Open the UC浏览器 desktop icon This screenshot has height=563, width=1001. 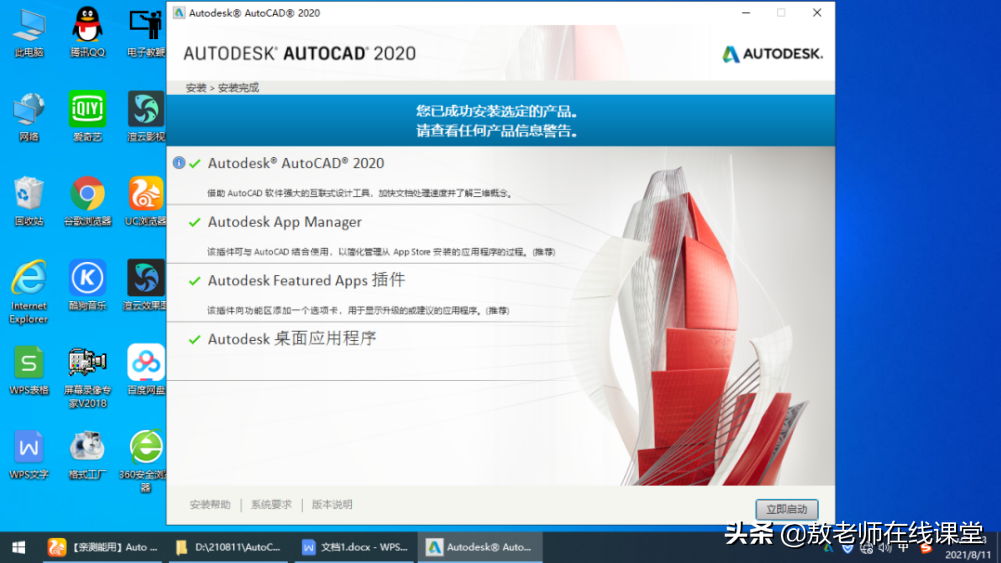[146, 193]
